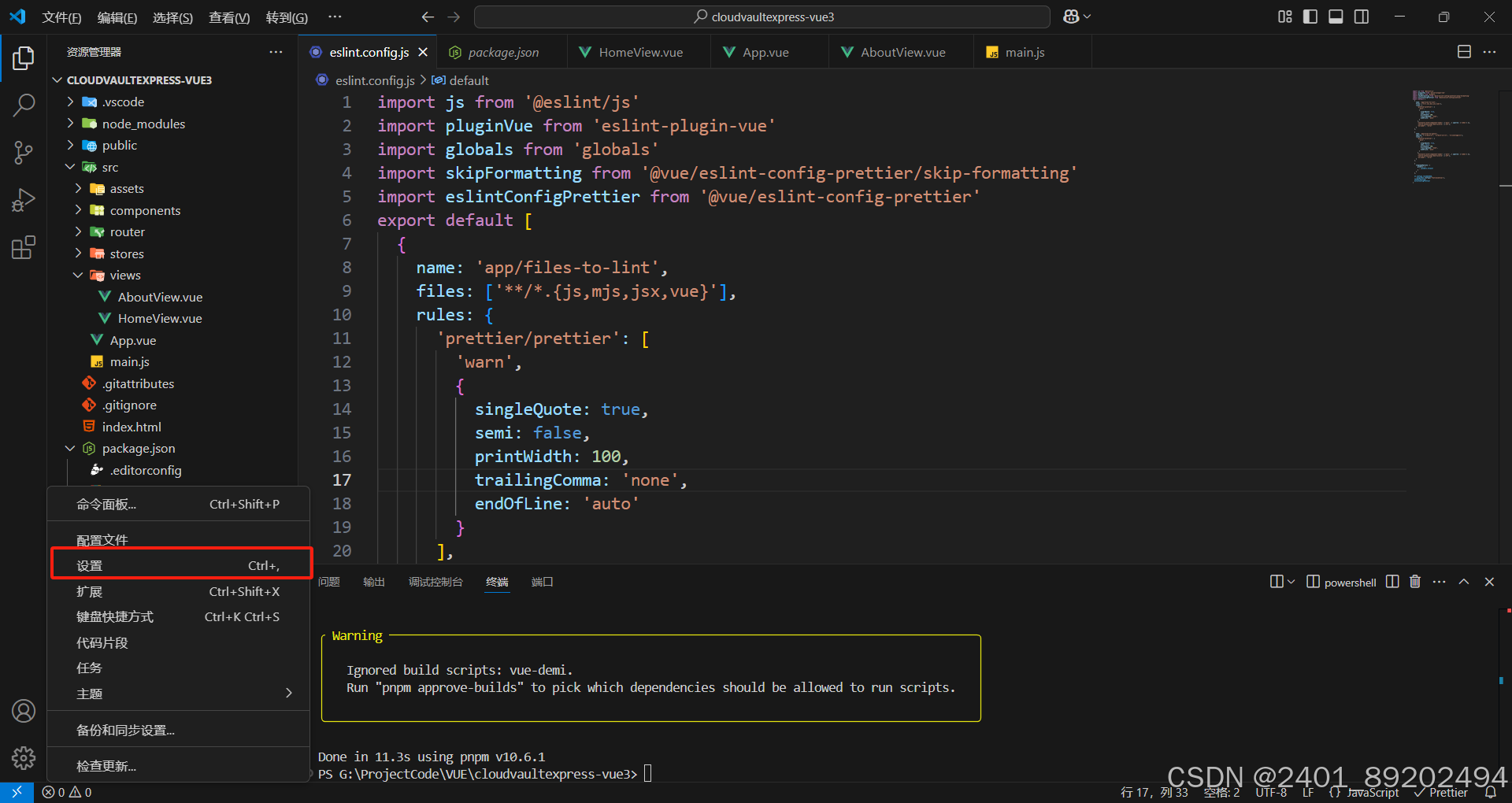Open the Run and Debug view

(x=24, y=200)
